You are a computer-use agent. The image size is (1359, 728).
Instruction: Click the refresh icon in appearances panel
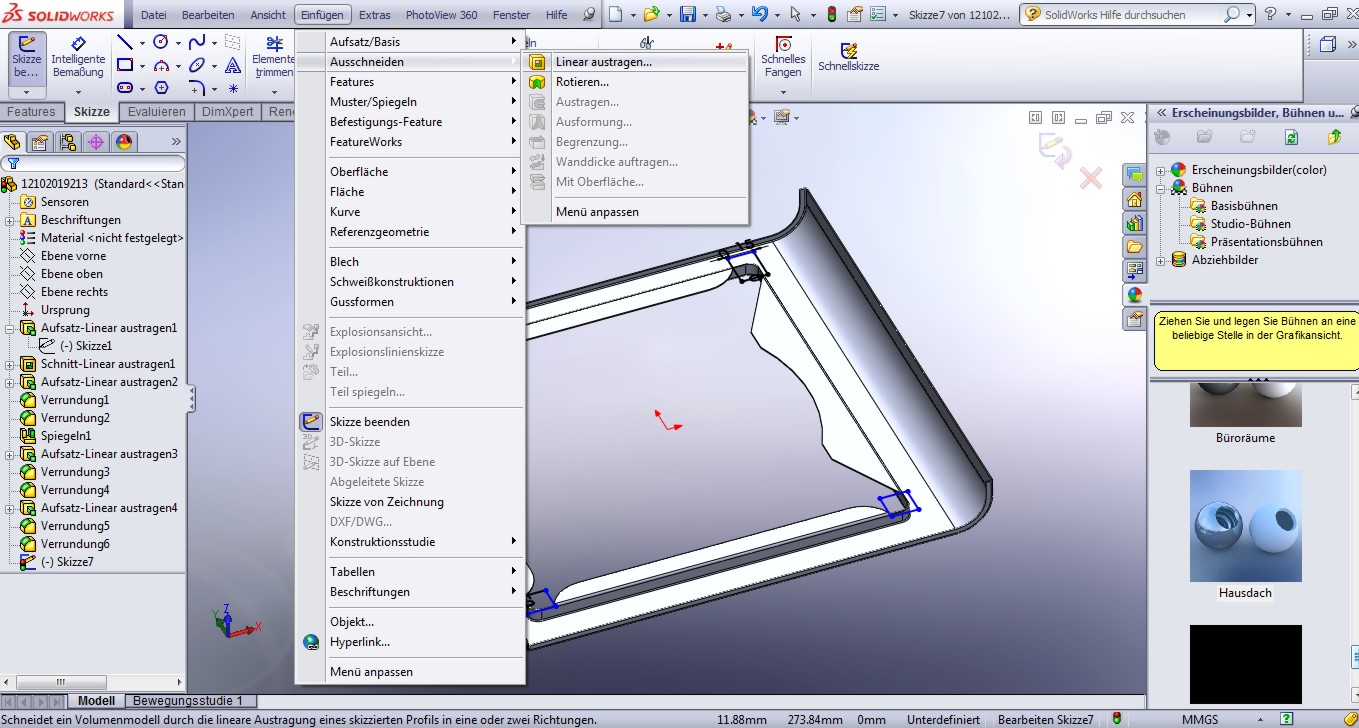(1291, 137)
